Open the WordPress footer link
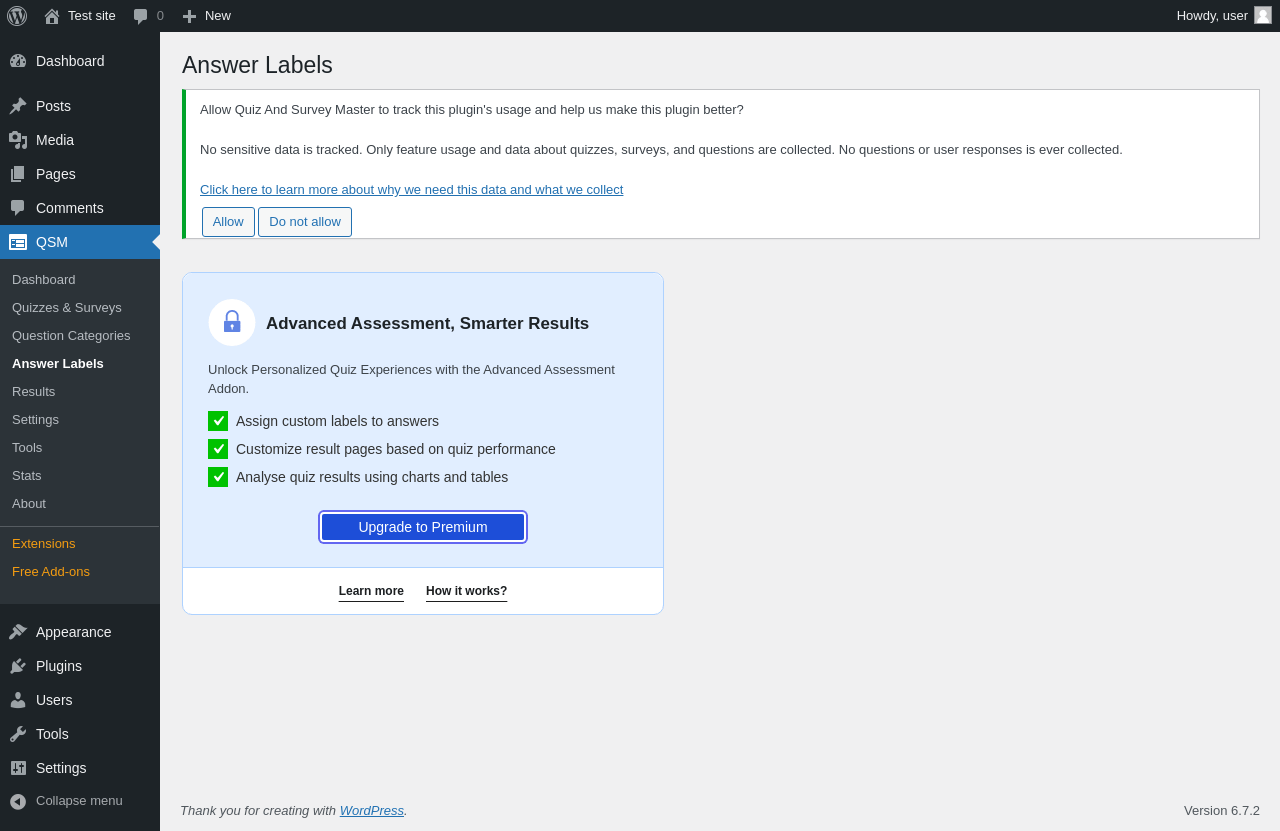 coord(372,811)
